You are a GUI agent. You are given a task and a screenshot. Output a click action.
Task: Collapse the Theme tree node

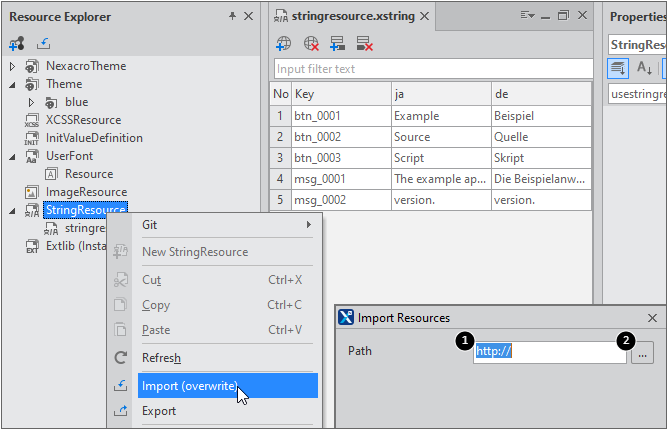point(12,84)
